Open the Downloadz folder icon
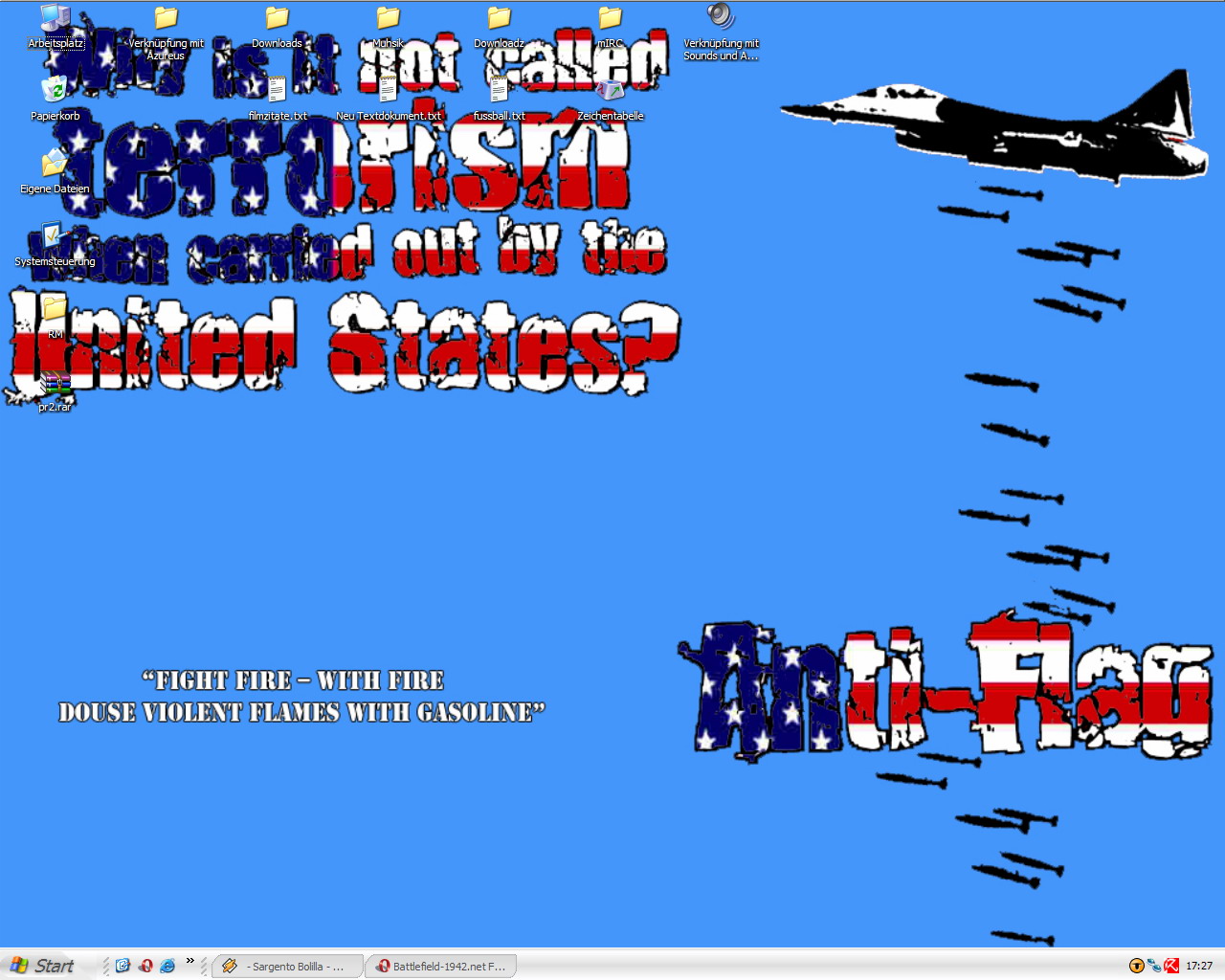The image size is (1225, 980). coord(499,27)
